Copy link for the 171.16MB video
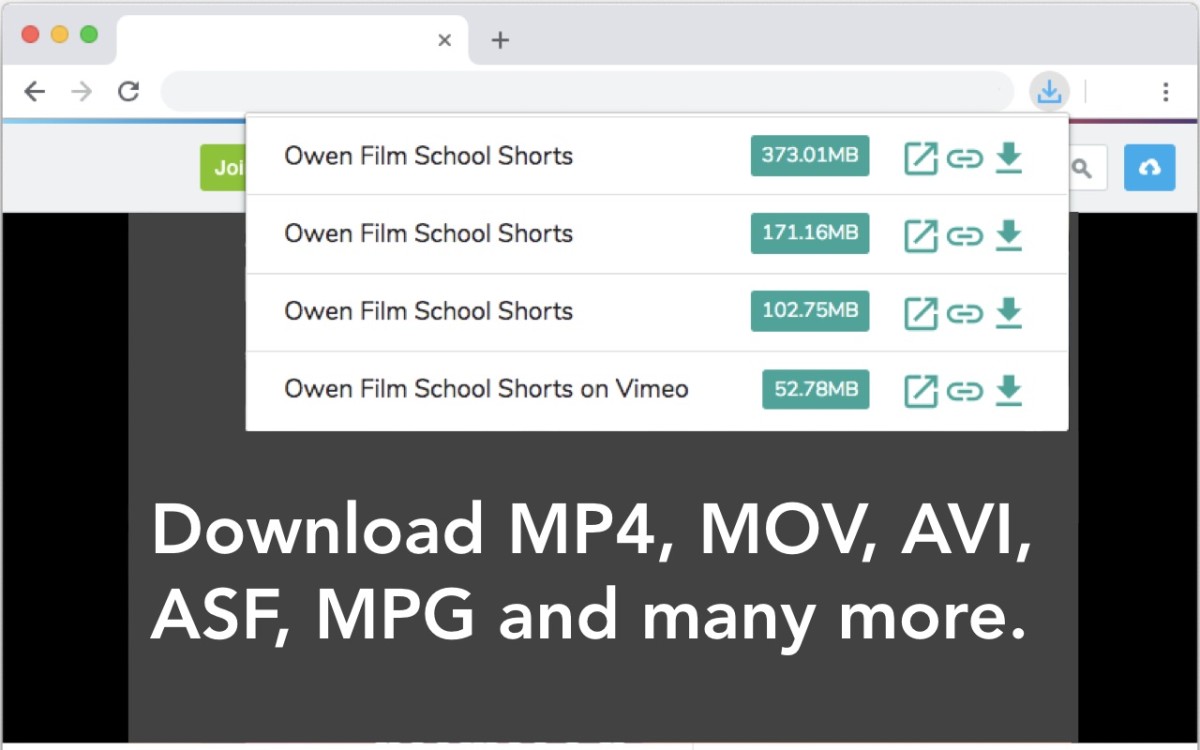The width and height of the screenshot is (1200, 750). 964,236
